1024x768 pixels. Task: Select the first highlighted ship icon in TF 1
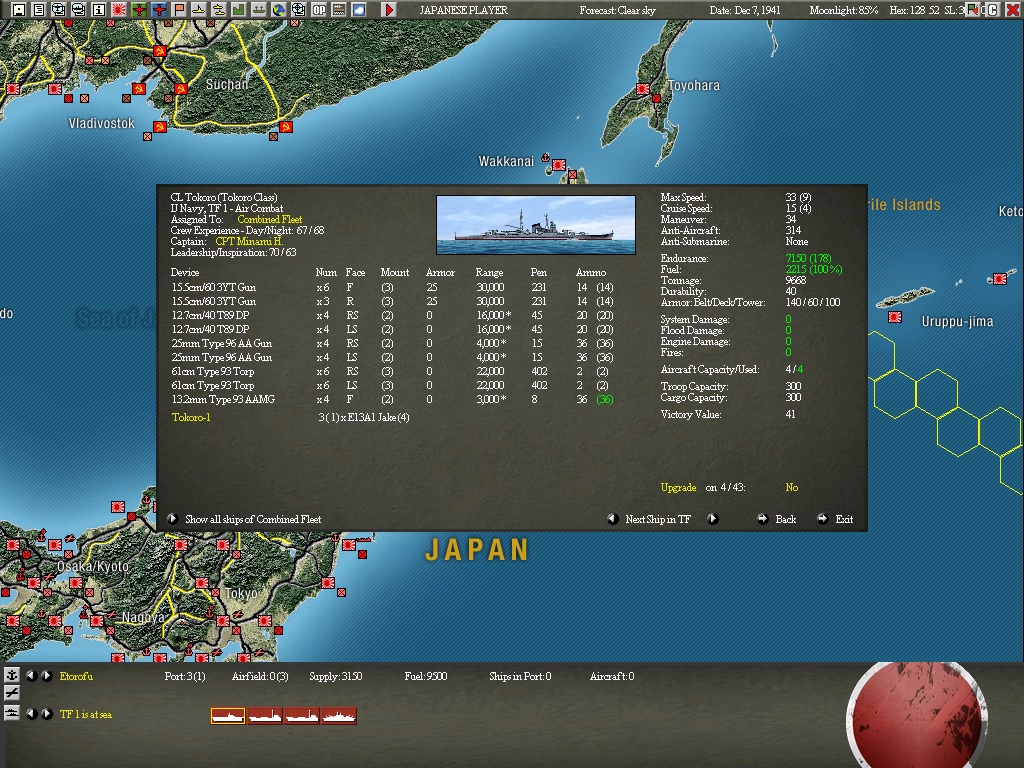click(228, 716)
